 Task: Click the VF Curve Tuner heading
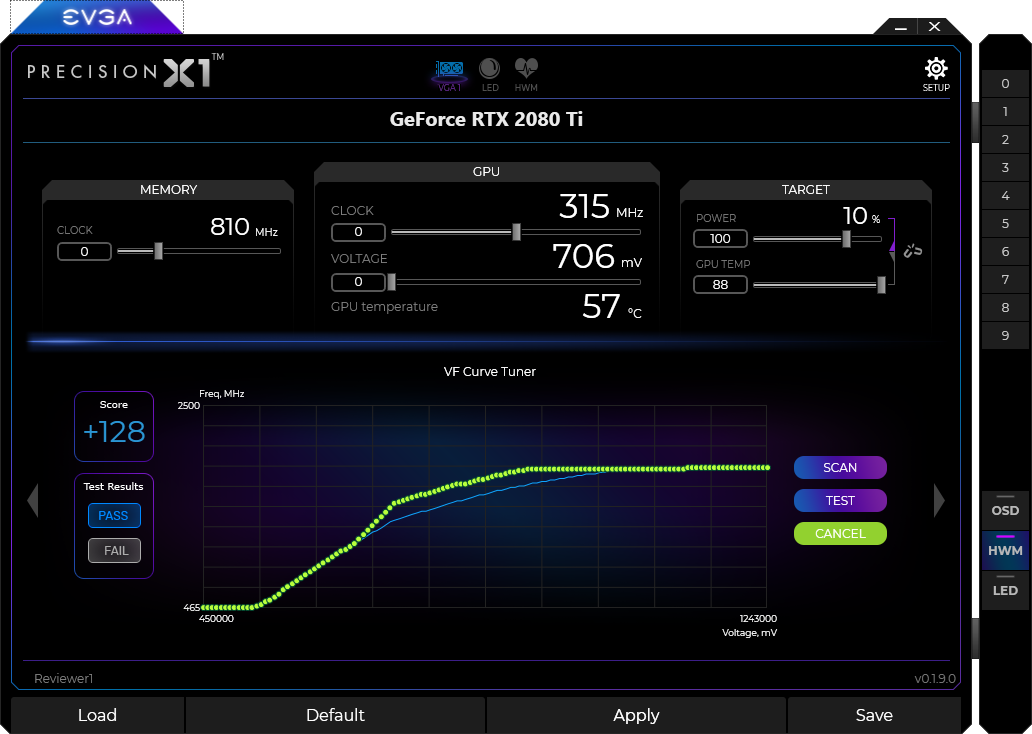[x=490, y=371]
